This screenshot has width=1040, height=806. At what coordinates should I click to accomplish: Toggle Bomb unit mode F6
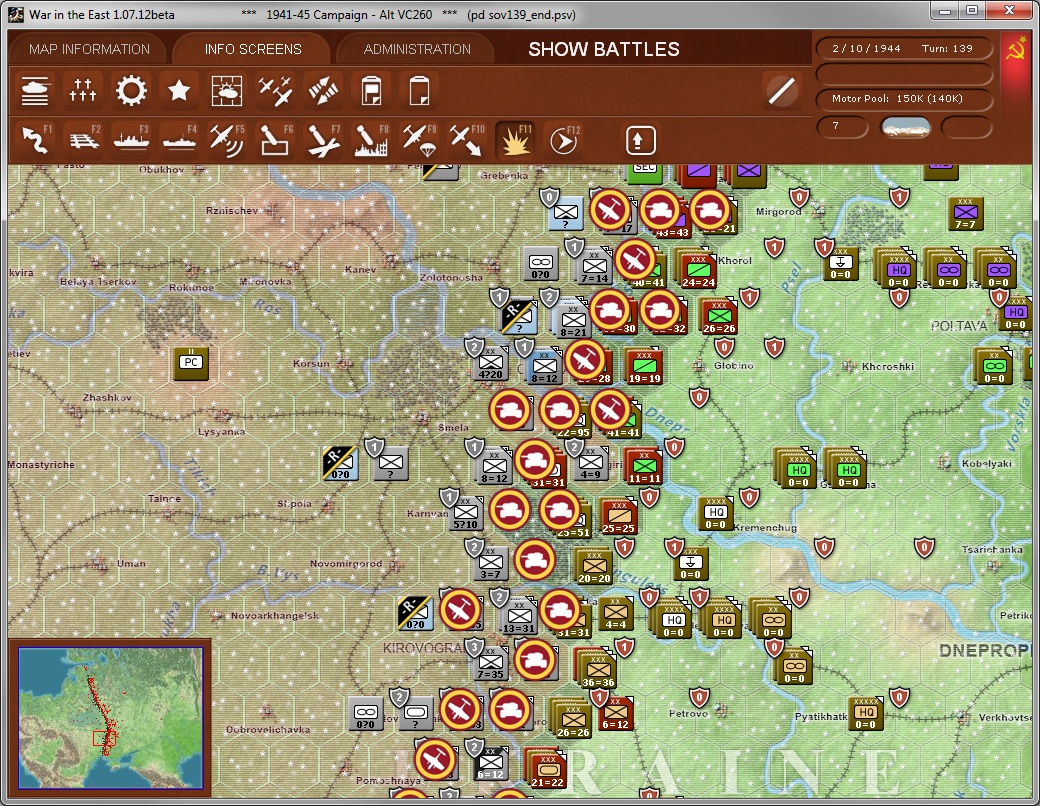(x=275, y=140)
